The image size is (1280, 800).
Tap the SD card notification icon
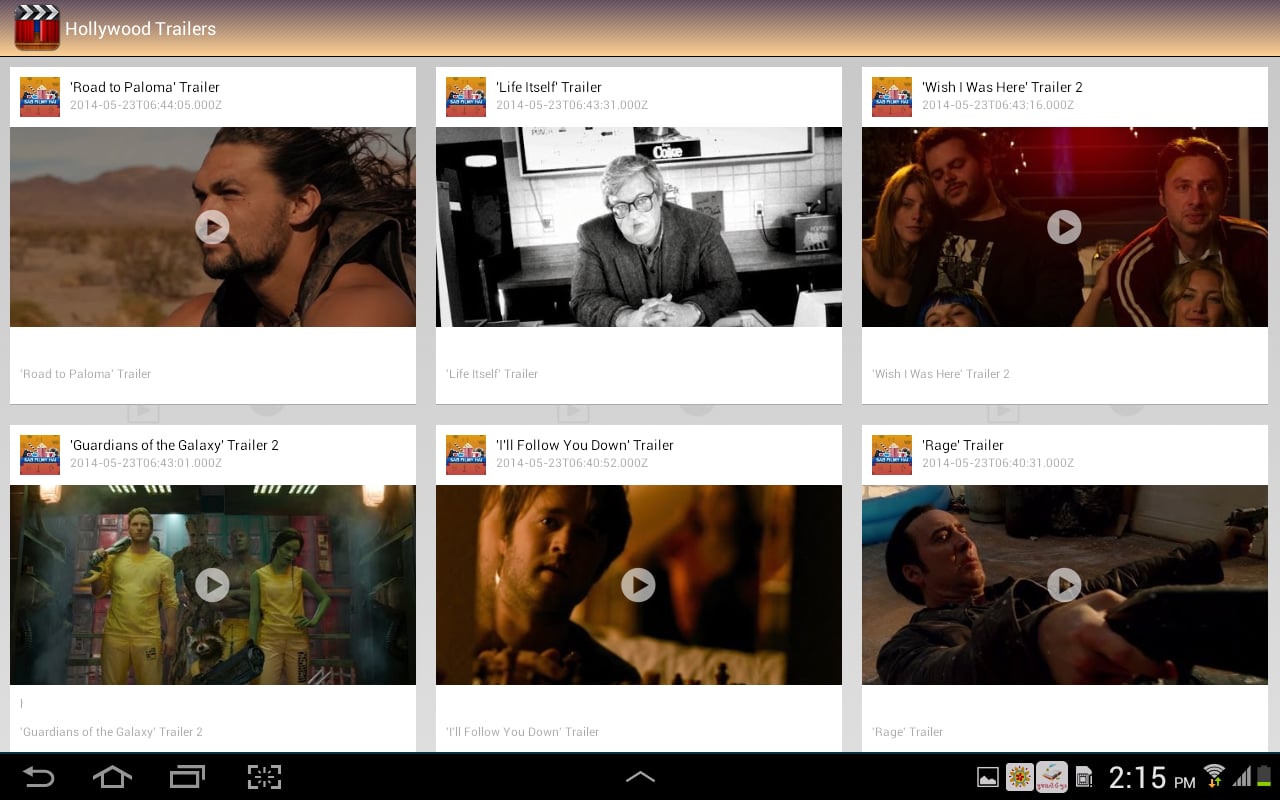pyautogui.click(x=1084, y=777)
